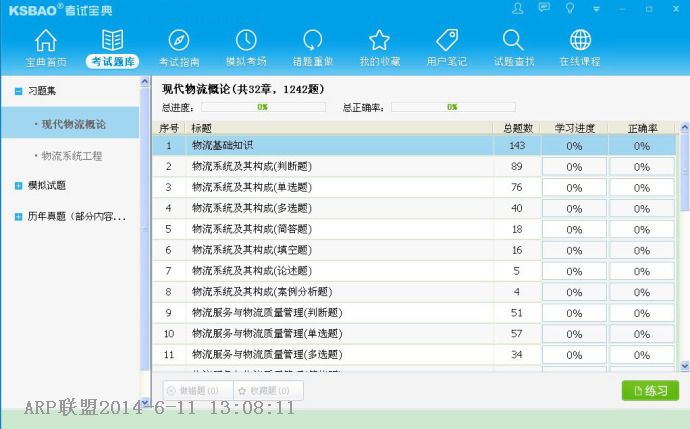
Task: Open the title bar dropdown menu arrow
Action: [596, 9]
